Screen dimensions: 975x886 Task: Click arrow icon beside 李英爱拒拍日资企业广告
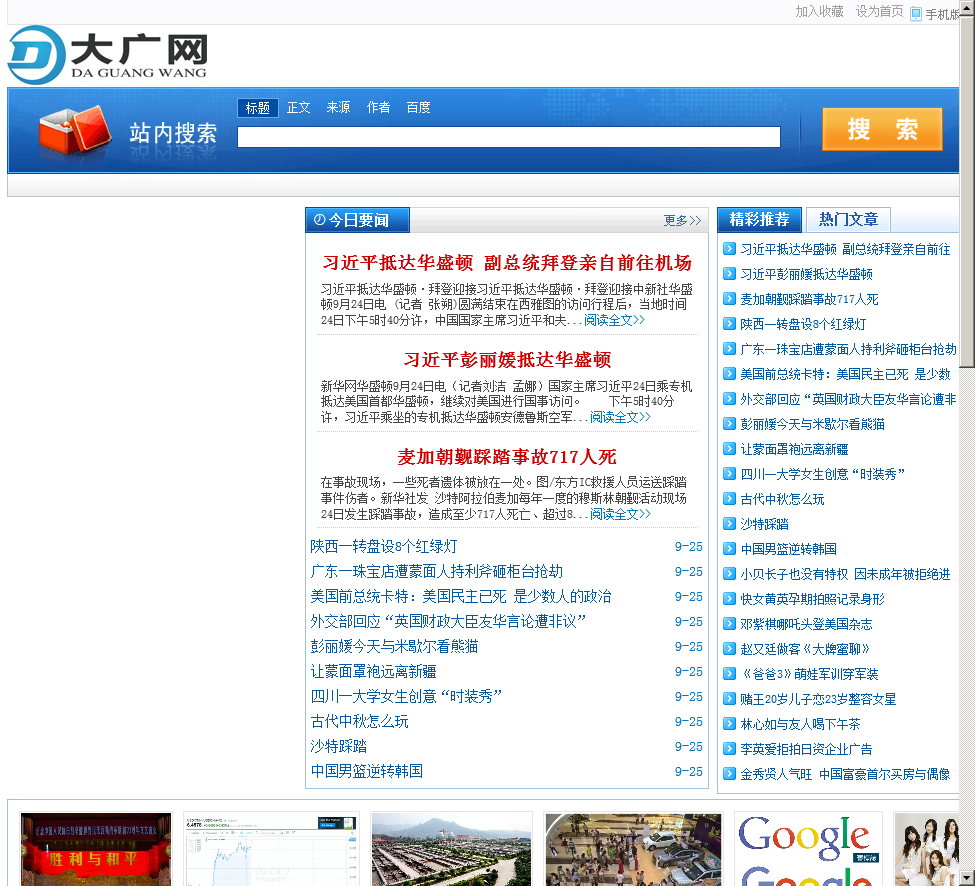coord(729,749)
